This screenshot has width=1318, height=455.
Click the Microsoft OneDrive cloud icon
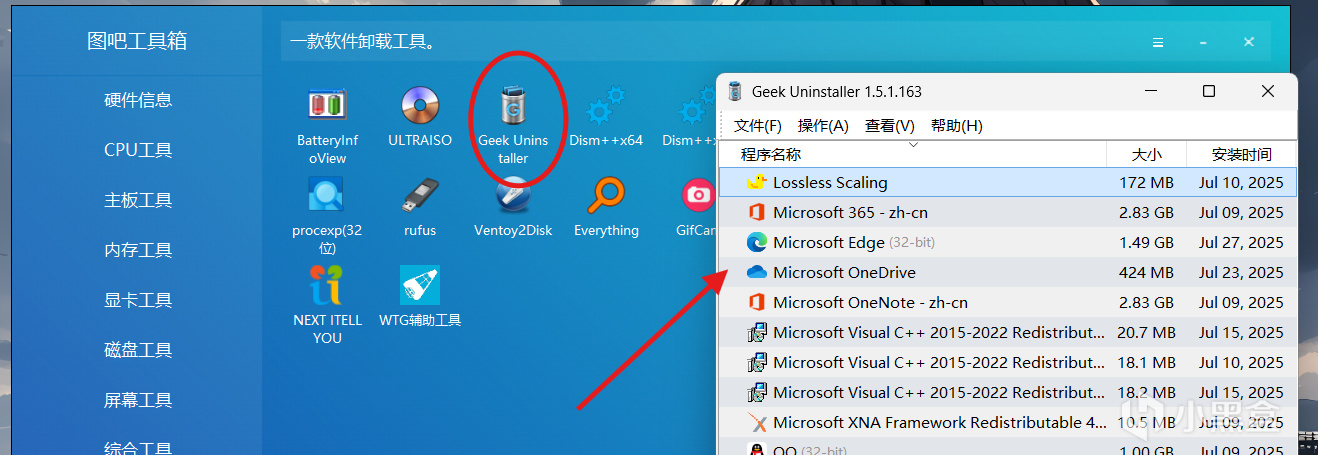point(757,272)
